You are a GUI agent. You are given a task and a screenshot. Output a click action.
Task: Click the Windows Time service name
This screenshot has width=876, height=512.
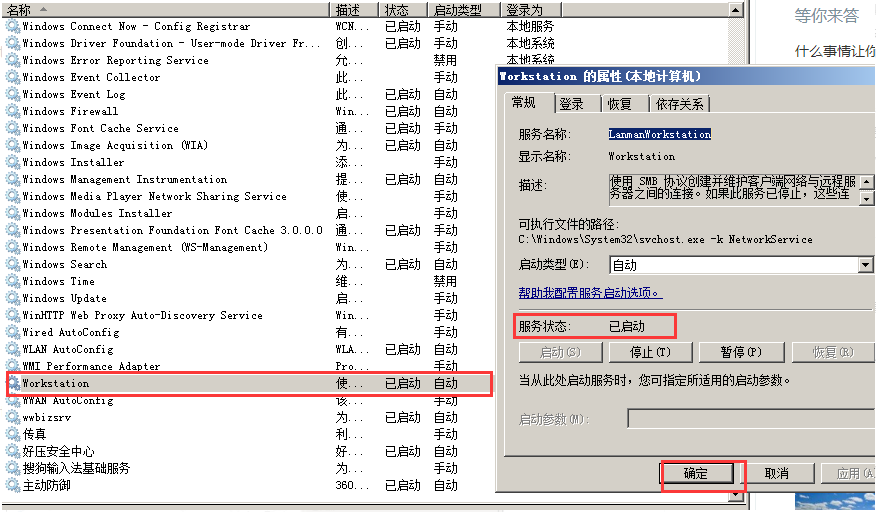59,281
